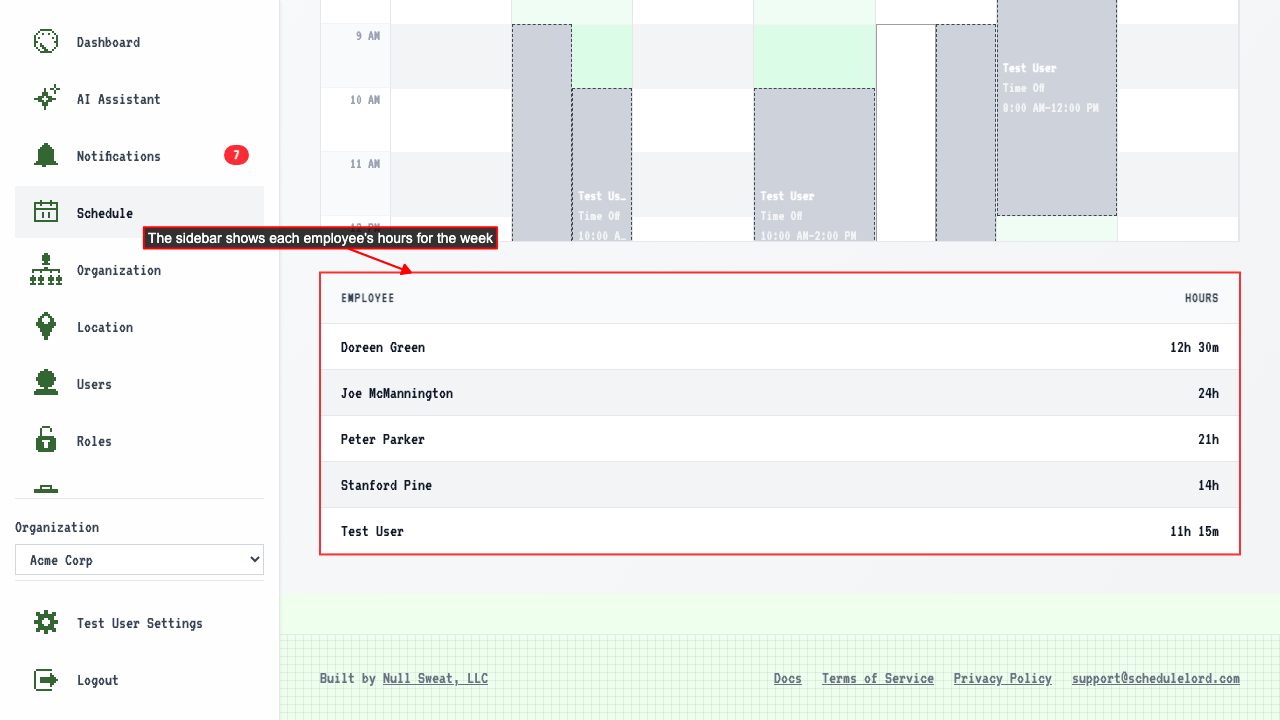Navigate to Organization page
1280x720 pixels.
(x=139, y=270)
